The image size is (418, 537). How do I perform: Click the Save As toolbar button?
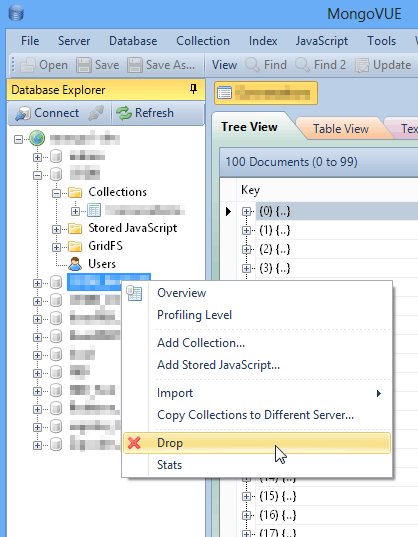click(x=161, y=65)
